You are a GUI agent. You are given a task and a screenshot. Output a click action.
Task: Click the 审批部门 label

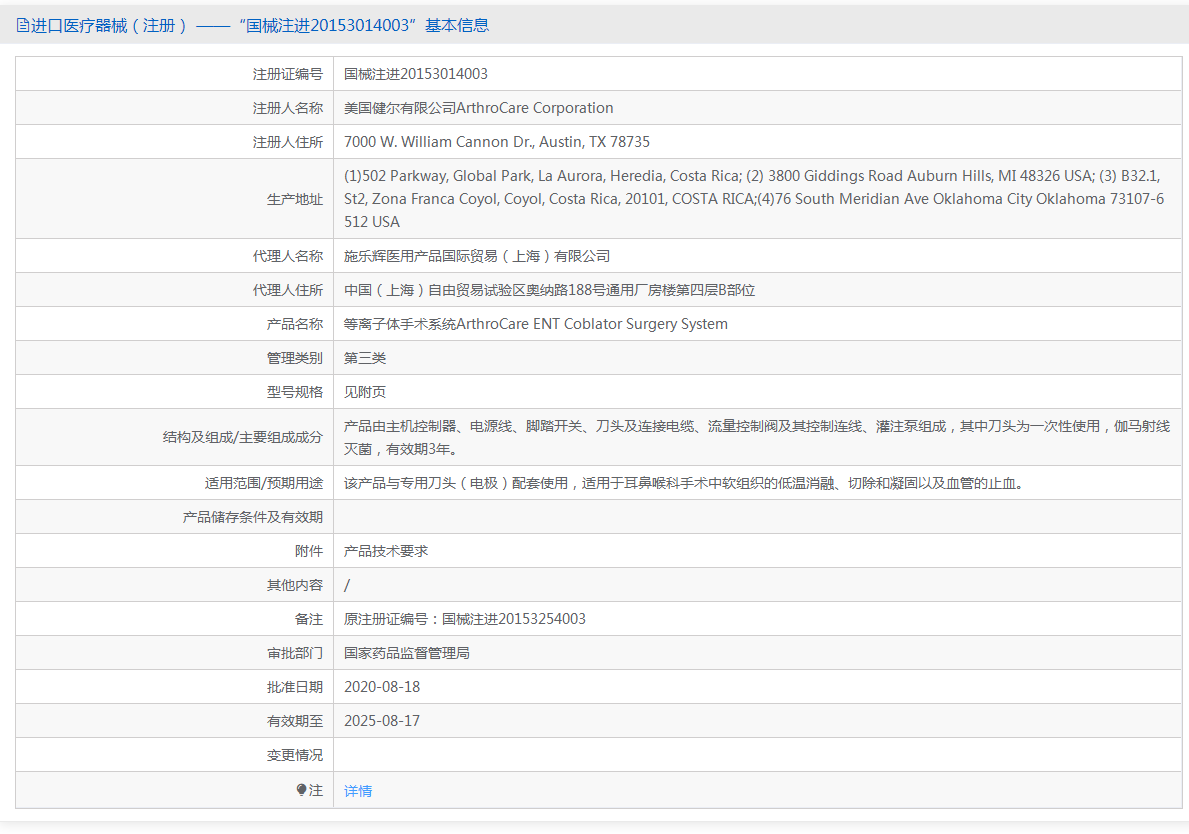294,653
